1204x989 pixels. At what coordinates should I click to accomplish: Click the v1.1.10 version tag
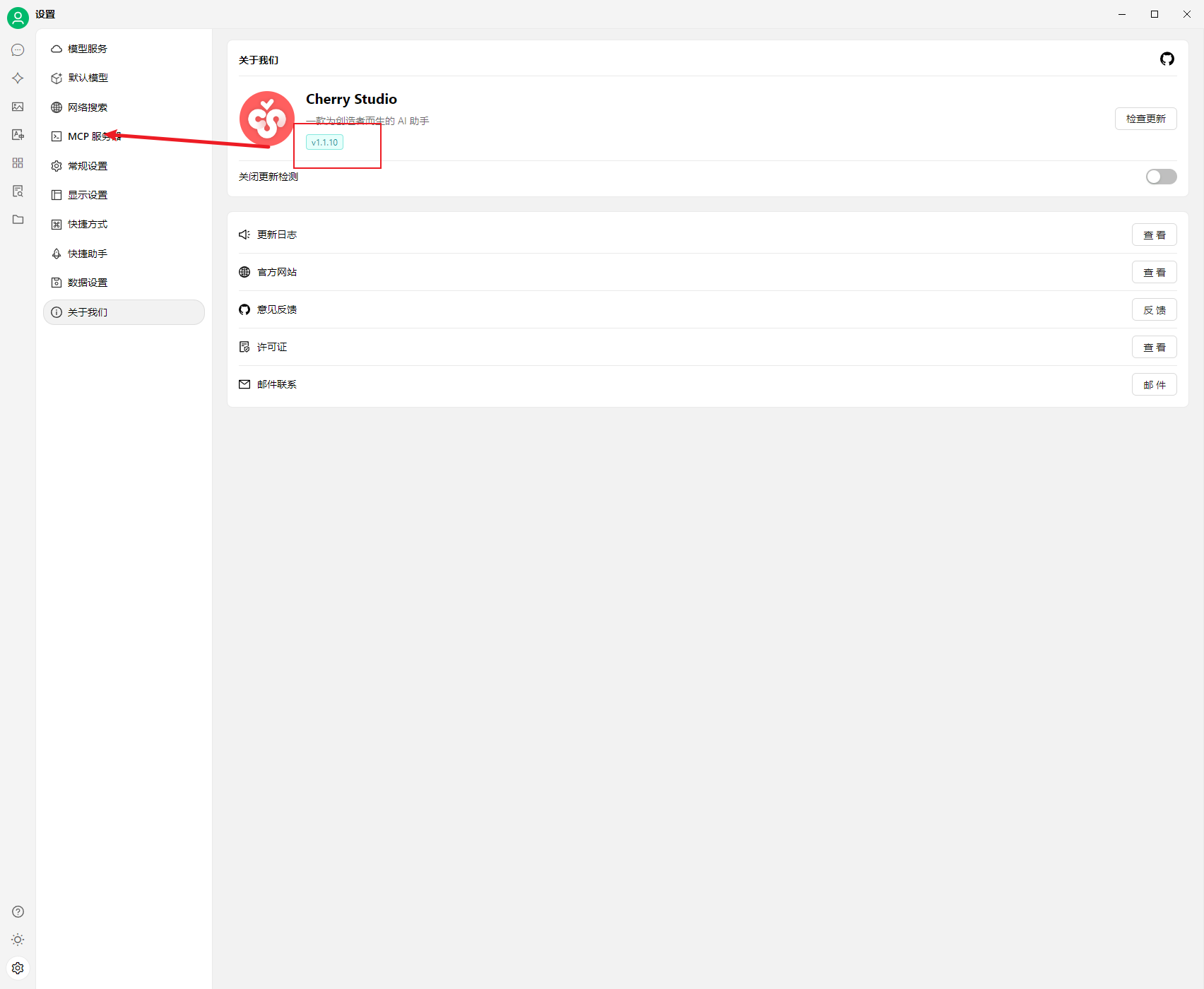[x=324, y=143]
